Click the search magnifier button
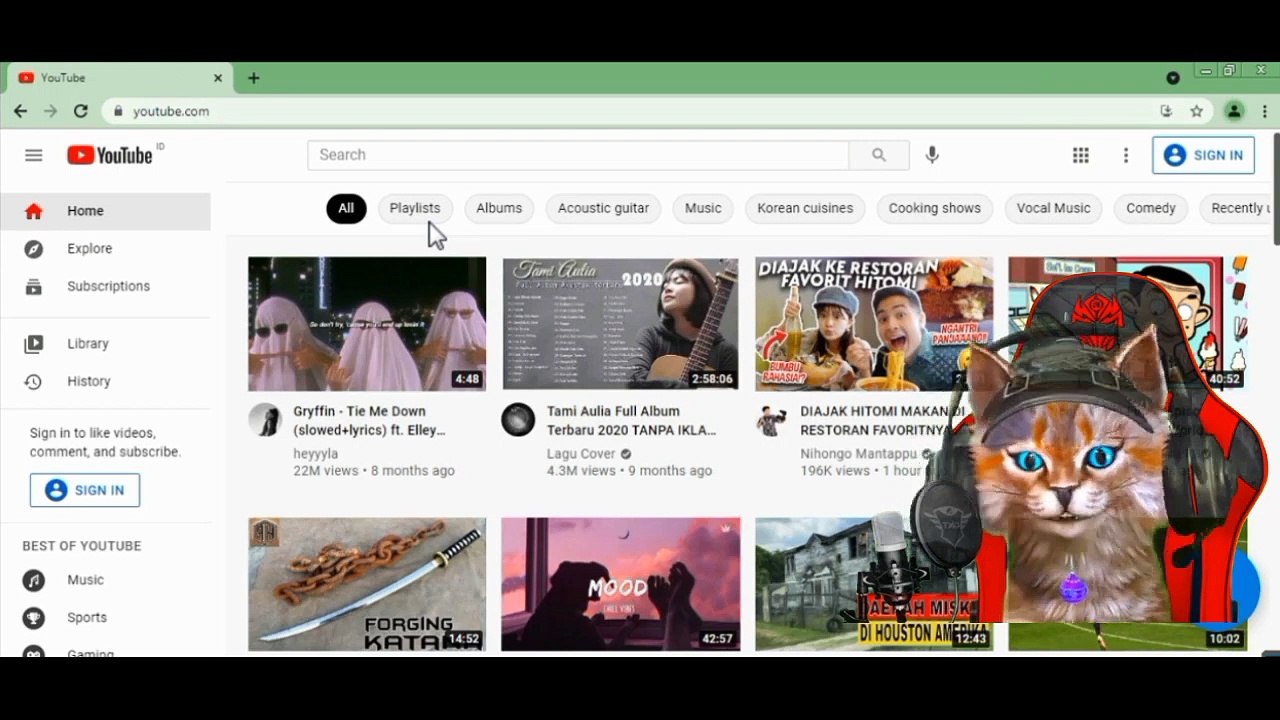 pyautogui.click(x=879, y=155)
